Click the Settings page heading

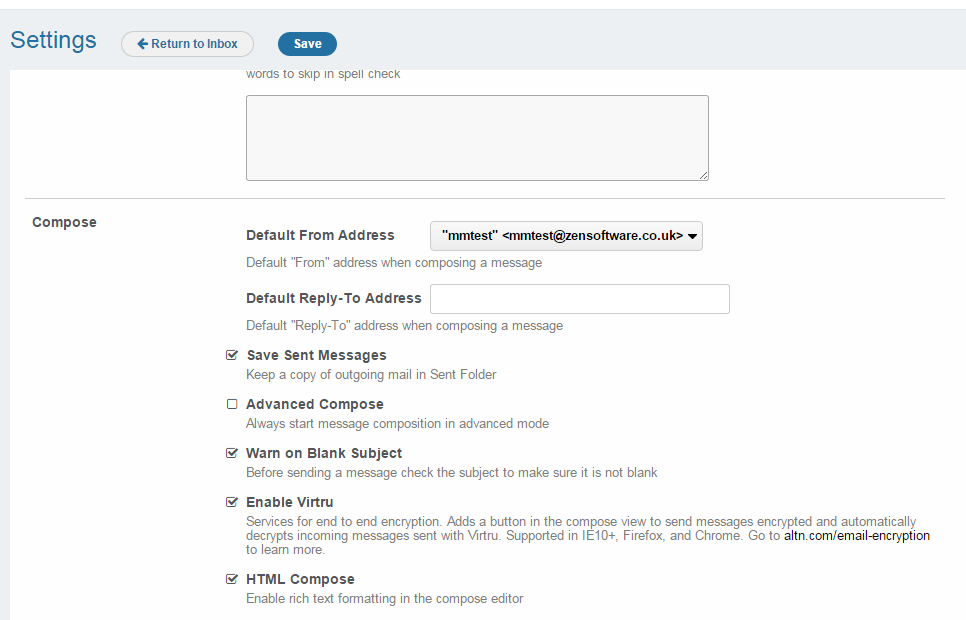pyautogui.click(x=53, y=40)
